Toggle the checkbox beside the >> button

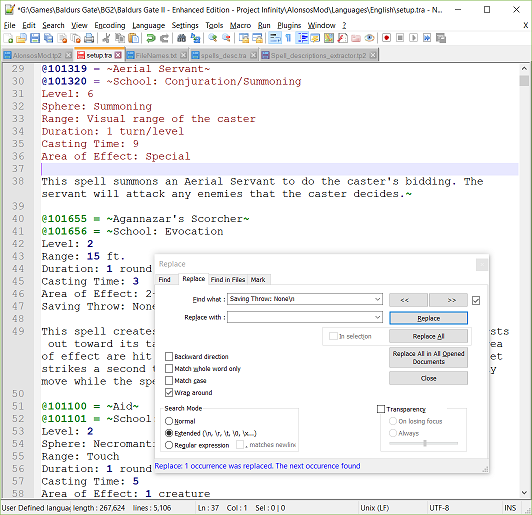476,300
